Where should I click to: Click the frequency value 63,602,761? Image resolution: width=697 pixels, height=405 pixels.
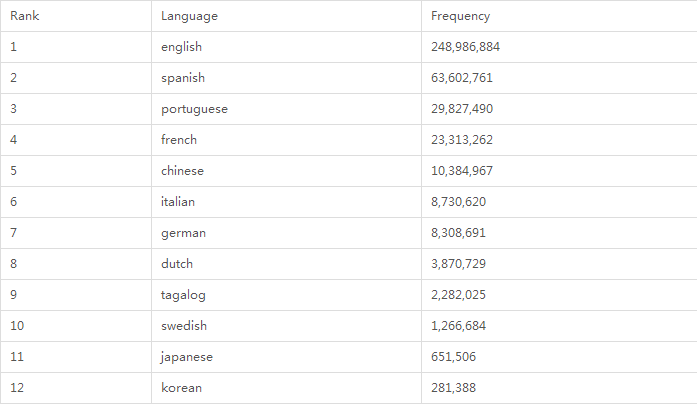point(462,78)
